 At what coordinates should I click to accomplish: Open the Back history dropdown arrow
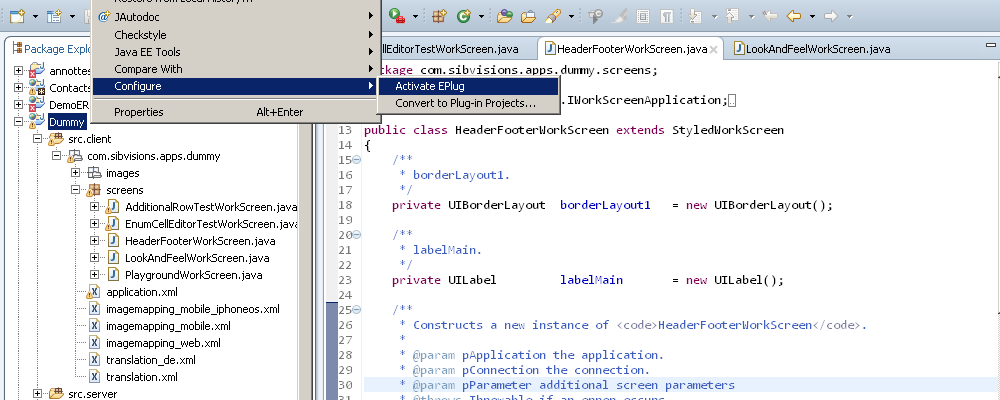click(812, 17)
